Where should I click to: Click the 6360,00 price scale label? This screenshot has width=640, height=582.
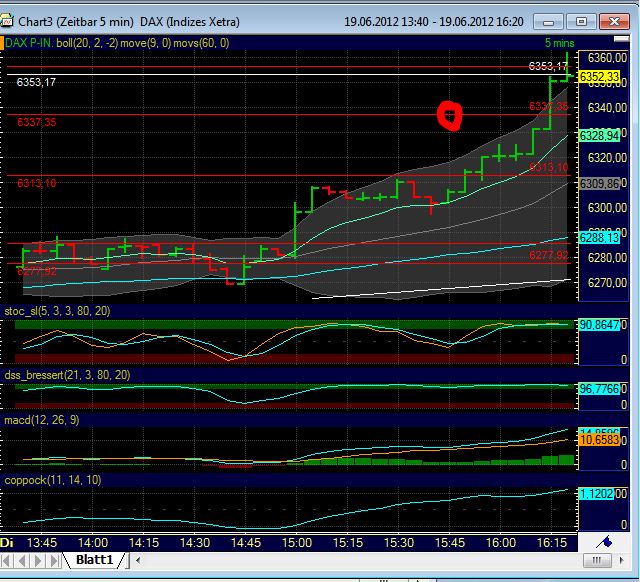pos(607,58)
